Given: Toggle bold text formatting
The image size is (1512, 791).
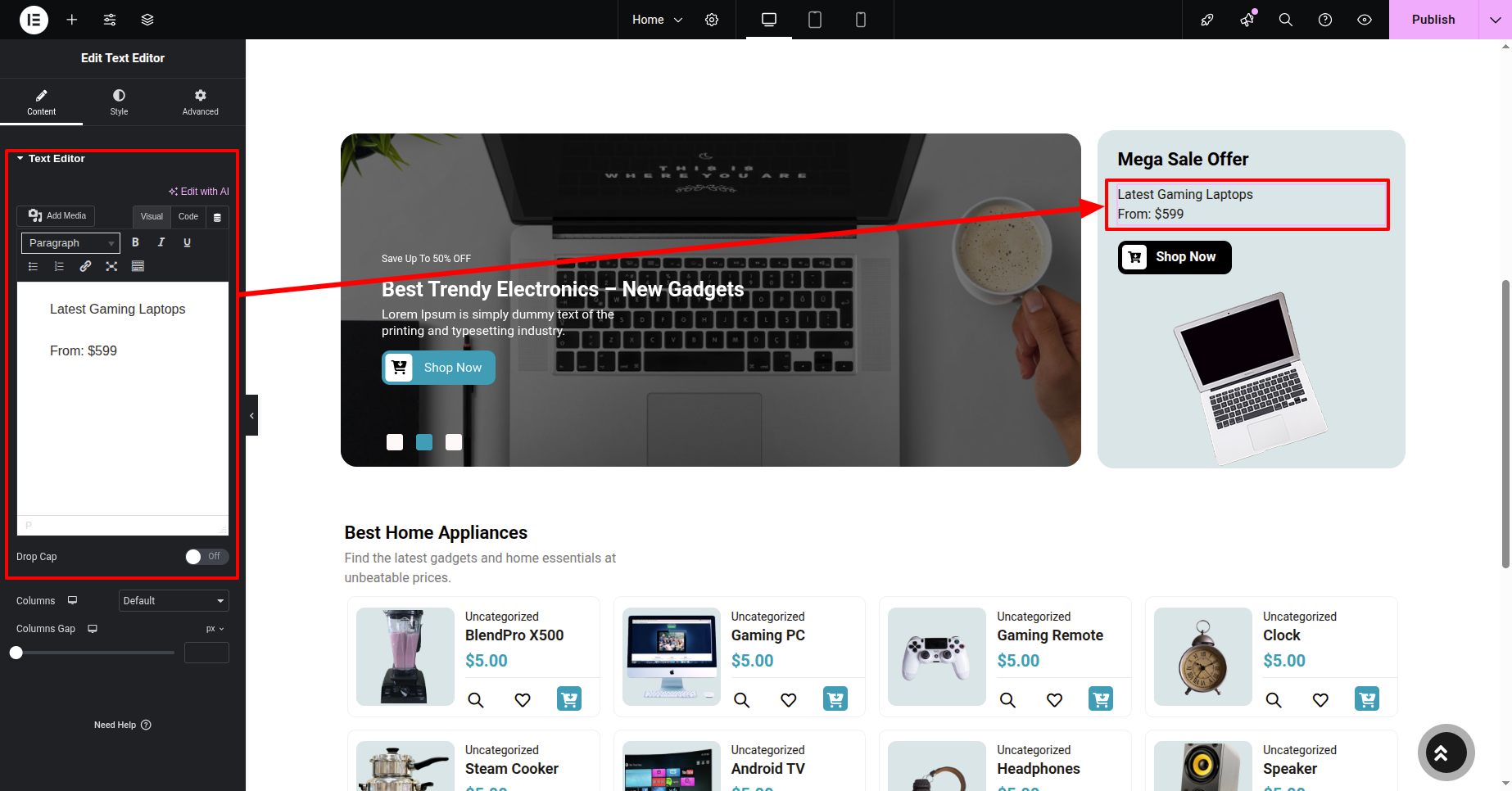Looking at the screenshot, I should 136,242.
